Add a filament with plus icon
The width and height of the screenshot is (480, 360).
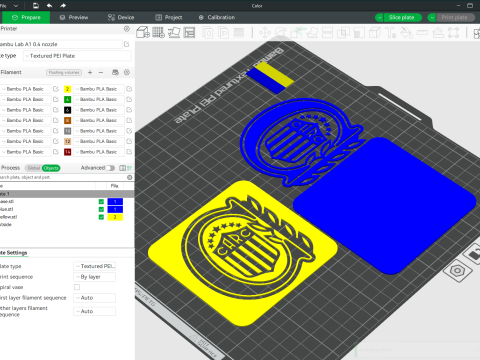click(90, 72)
